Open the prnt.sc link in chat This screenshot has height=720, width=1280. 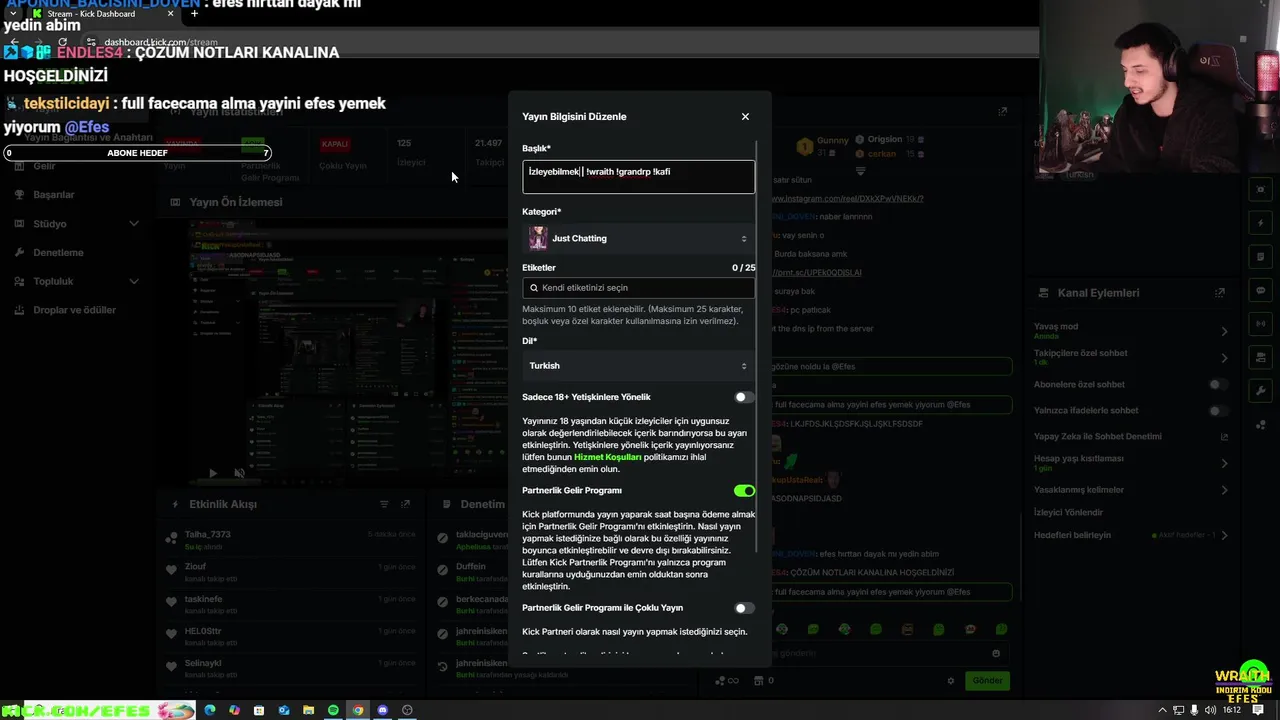click(818, 272)
